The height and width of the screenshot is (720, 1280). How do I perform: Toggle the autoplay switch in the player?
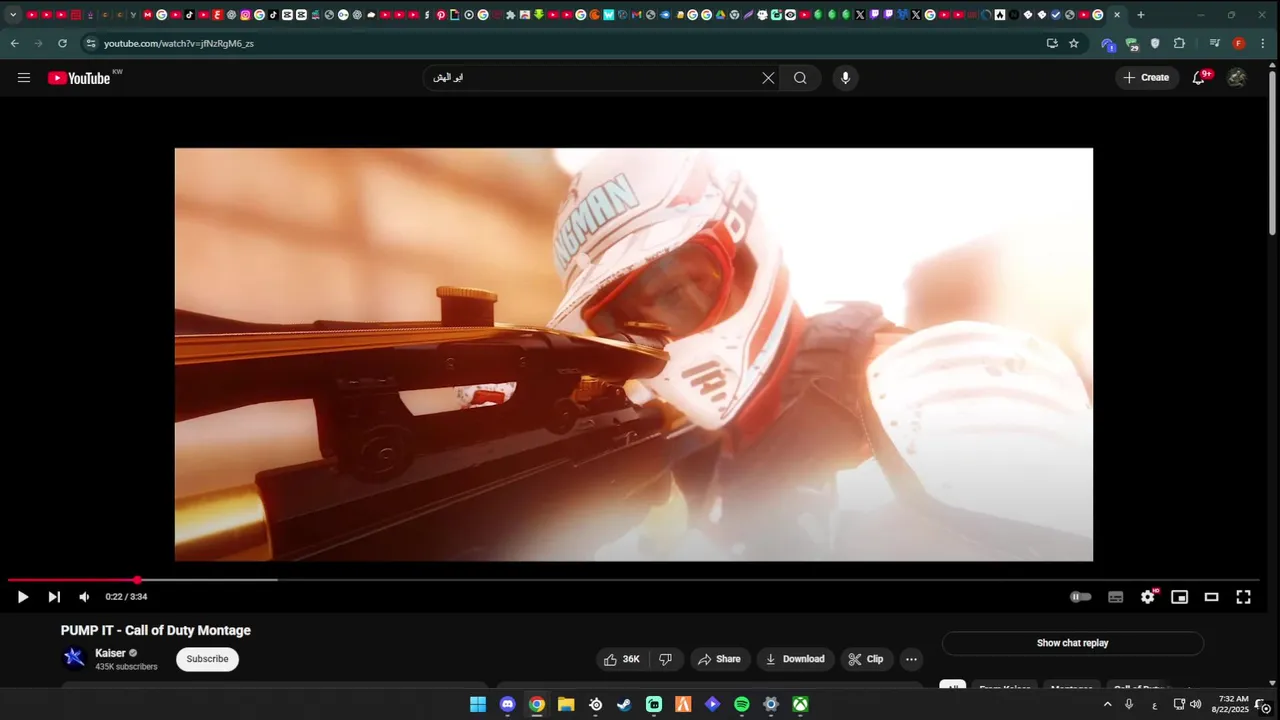(1081, 597)
